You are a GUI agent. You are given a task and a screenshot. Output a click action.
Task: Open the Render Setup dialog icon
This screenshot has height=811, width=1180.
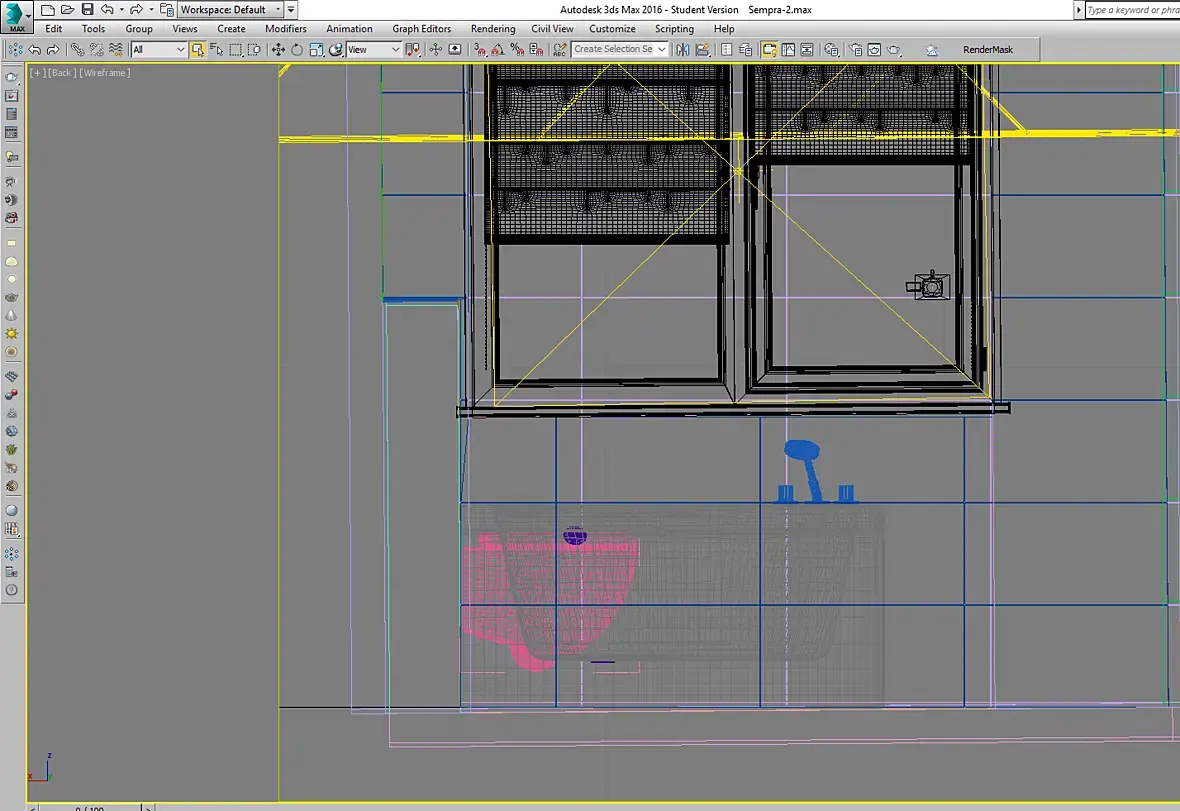click(x=856, y=50)
